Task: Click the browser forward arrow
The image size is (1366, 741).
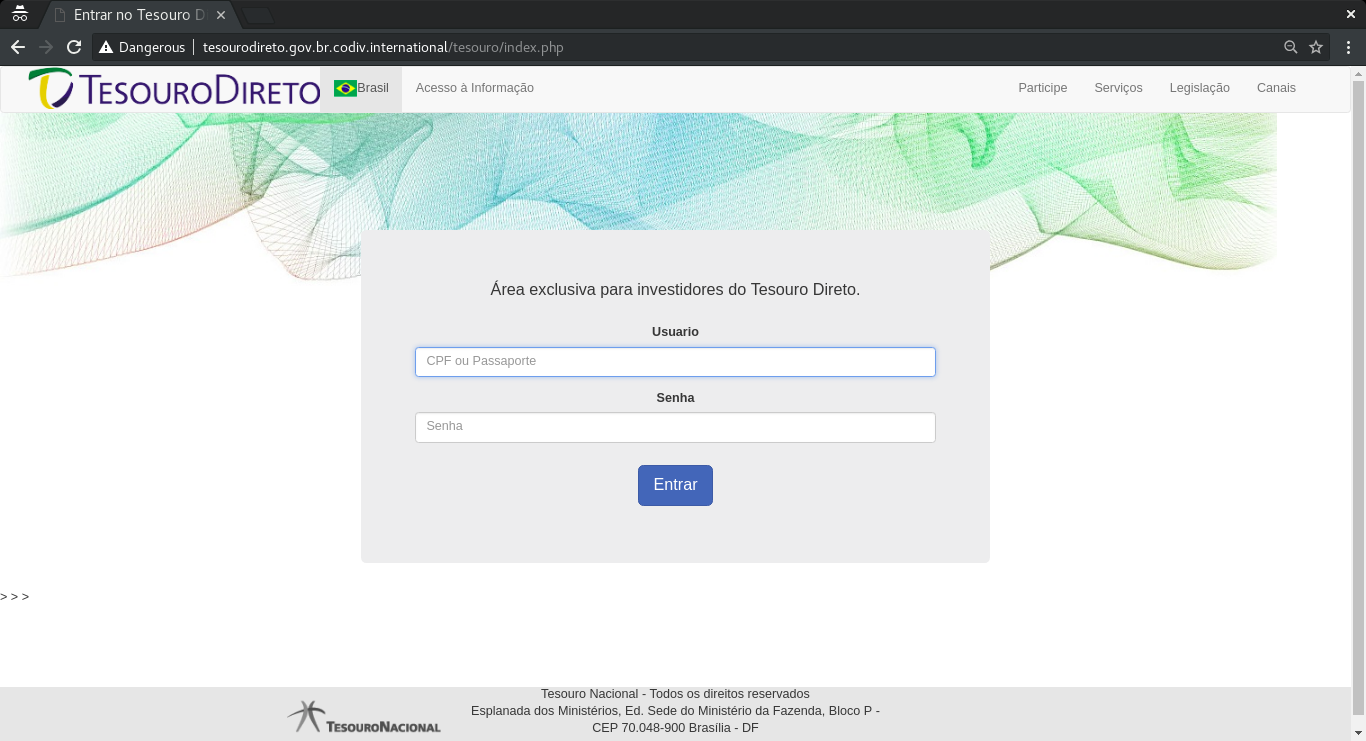Action: 45,47
